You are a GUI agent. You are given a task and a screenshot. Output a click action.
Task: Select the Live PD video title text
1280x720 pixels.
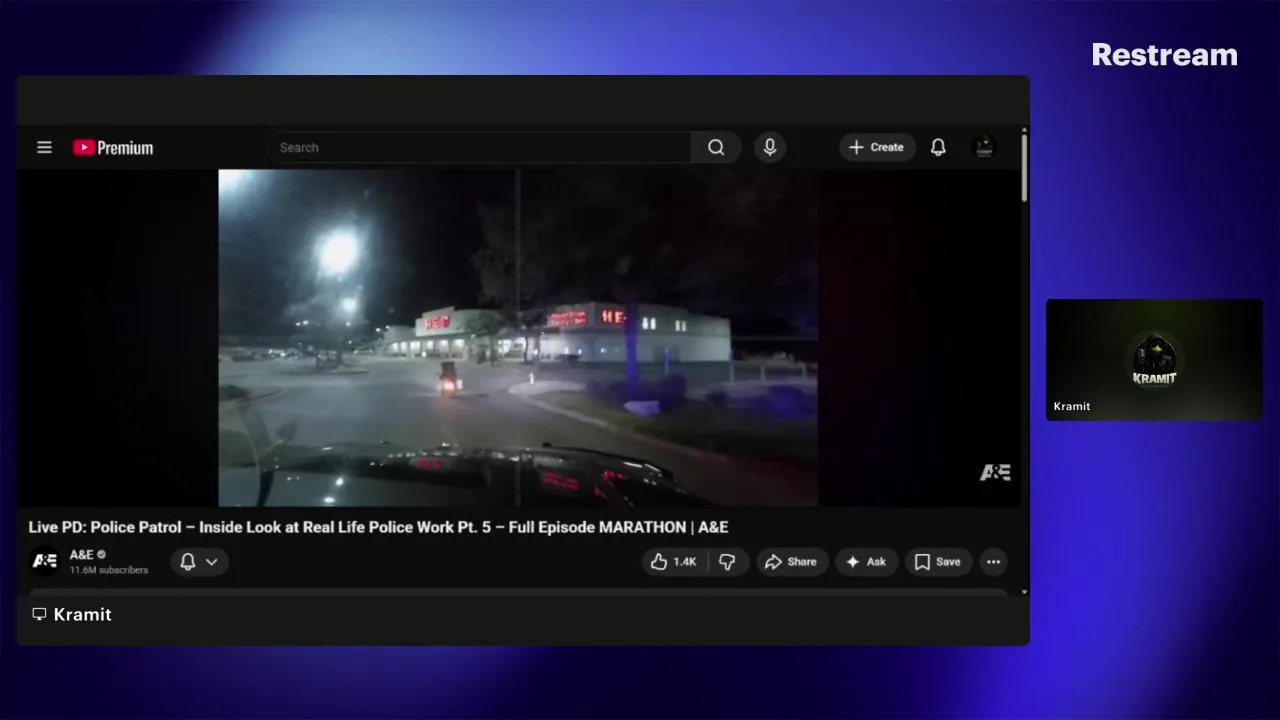click(x=378, y=527)
